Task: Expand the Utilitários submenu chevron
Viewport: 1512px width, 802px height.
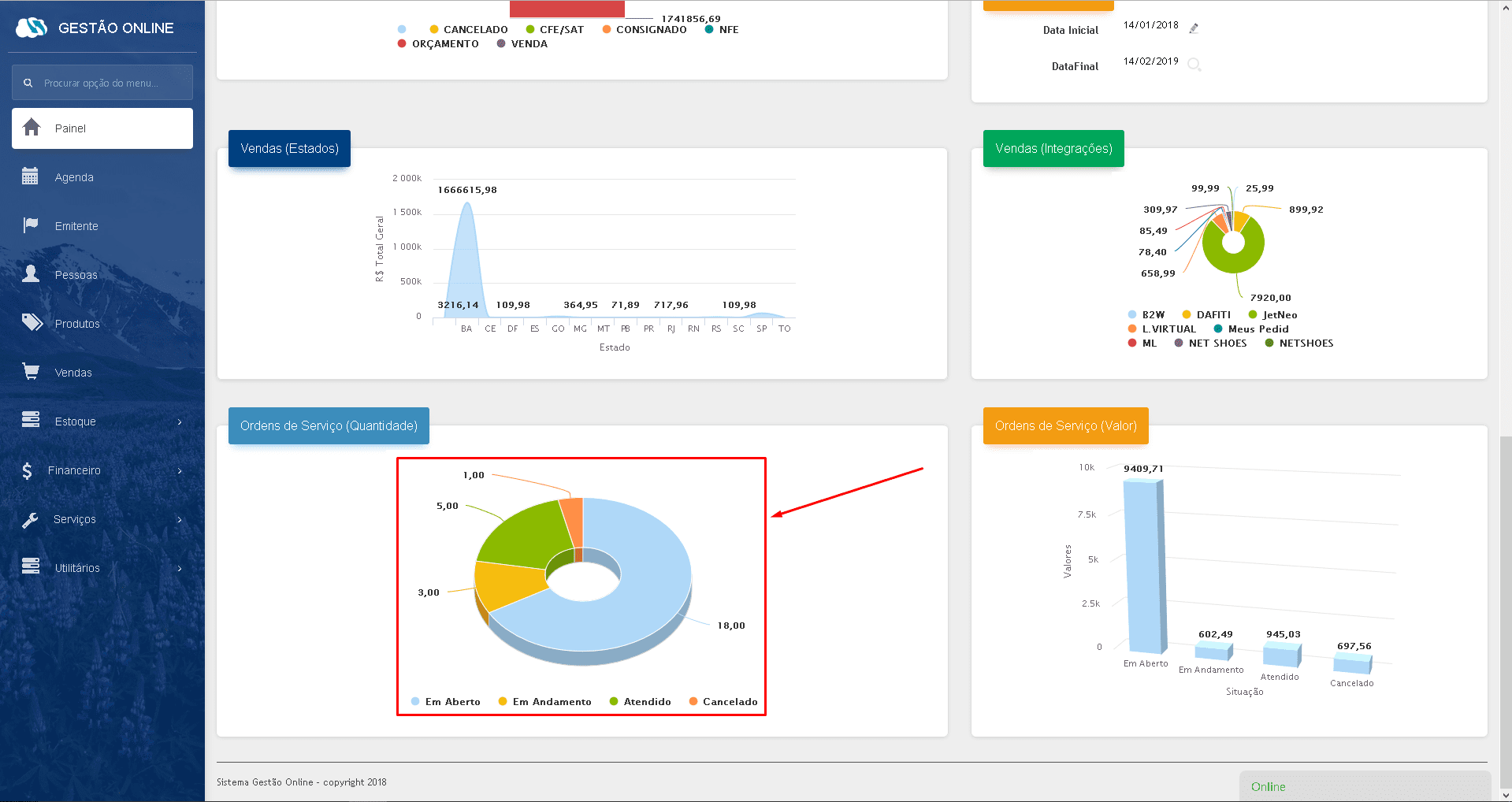Action: tap(180, 568)
